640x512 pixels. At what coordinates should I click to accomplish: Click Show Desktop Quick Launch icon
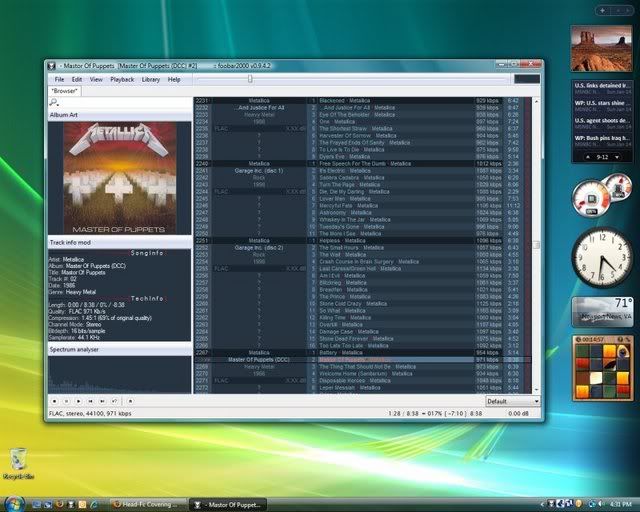[x=36, y=504]
